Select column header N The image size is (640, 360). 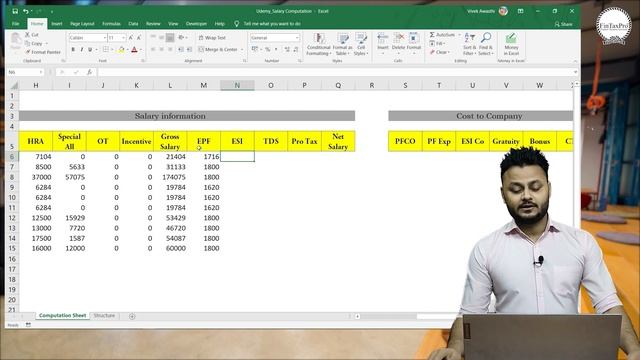tap(237, 85)
